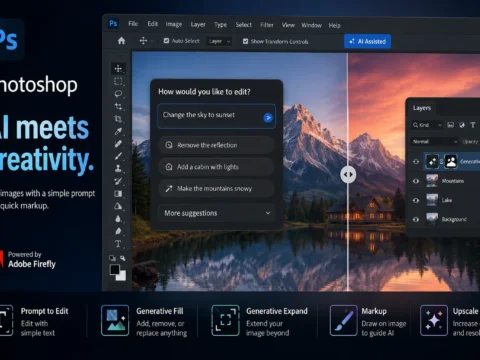Hide the Background layer
Image resolution: width=480 pixels, height=360 pixels.
416,219
